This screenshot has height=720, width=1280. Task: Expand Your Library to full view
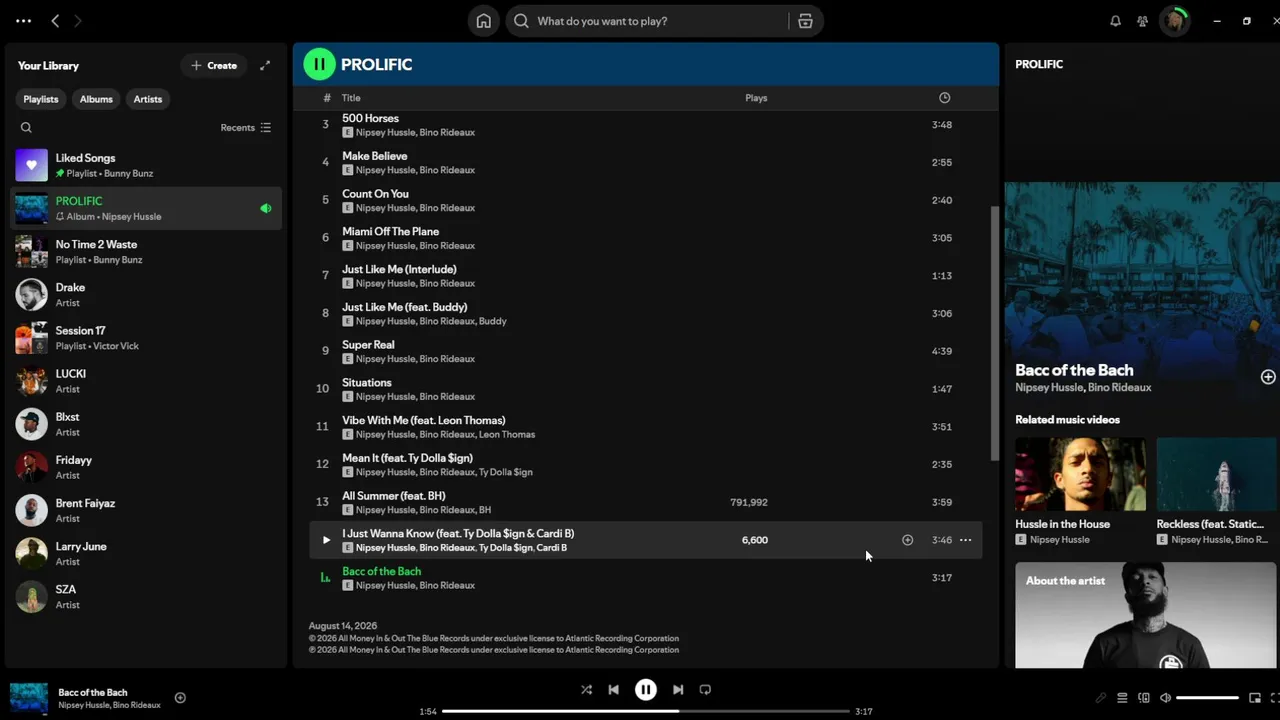click(265, 66)
